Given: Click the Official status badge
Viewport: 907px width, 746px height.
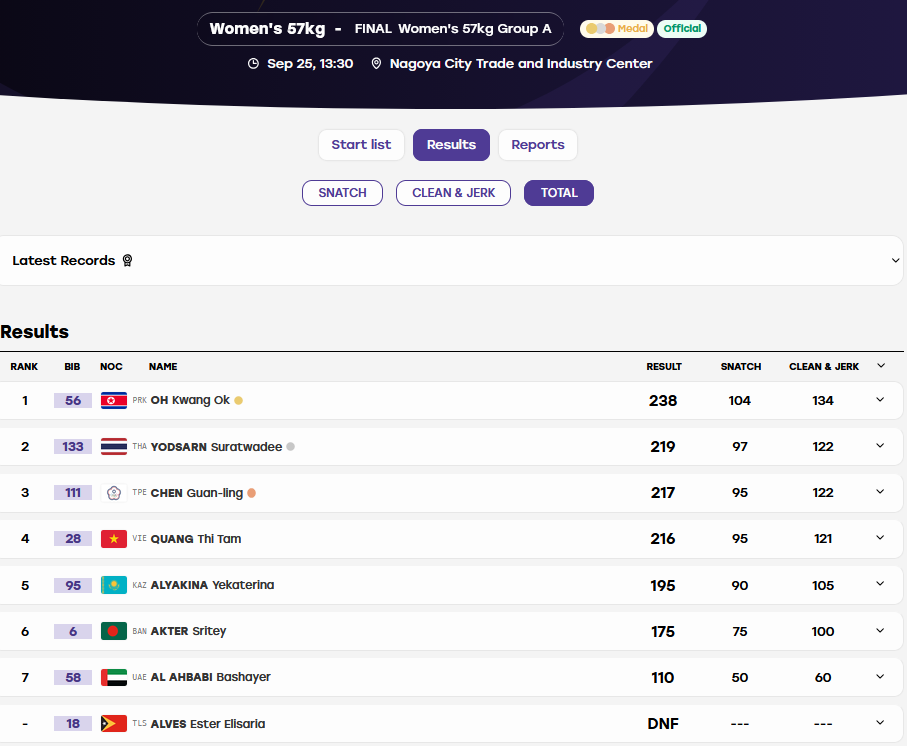Looking at the screenshot, I should click(x=682, y=28).
